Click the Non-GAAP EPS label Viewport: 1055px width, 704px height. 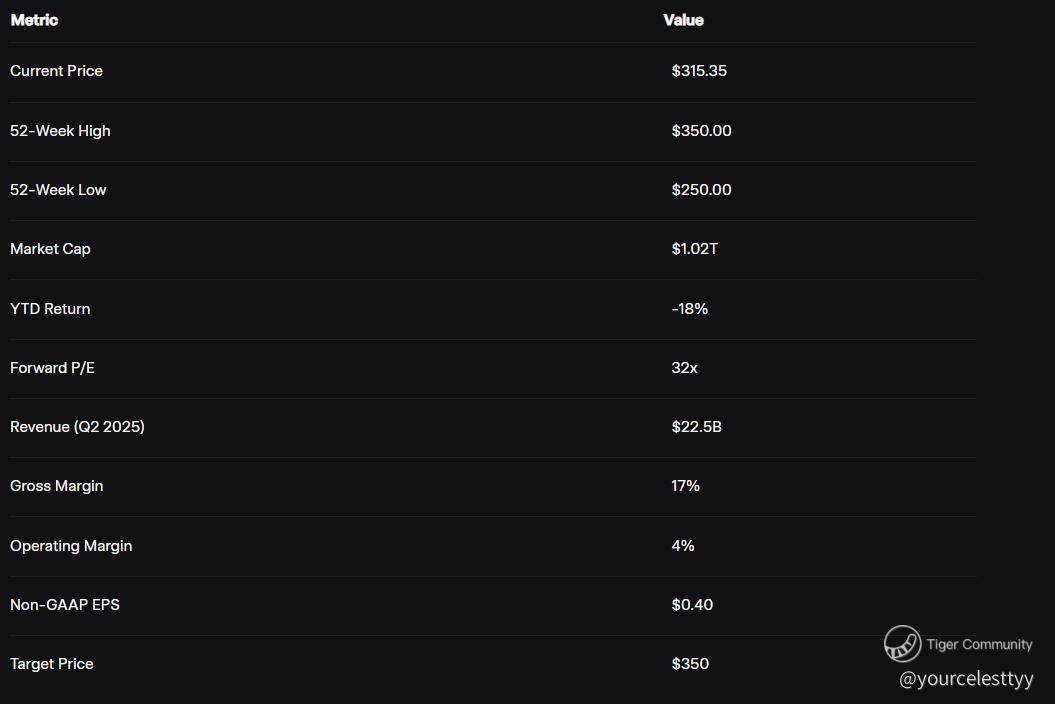click(65, 605)
